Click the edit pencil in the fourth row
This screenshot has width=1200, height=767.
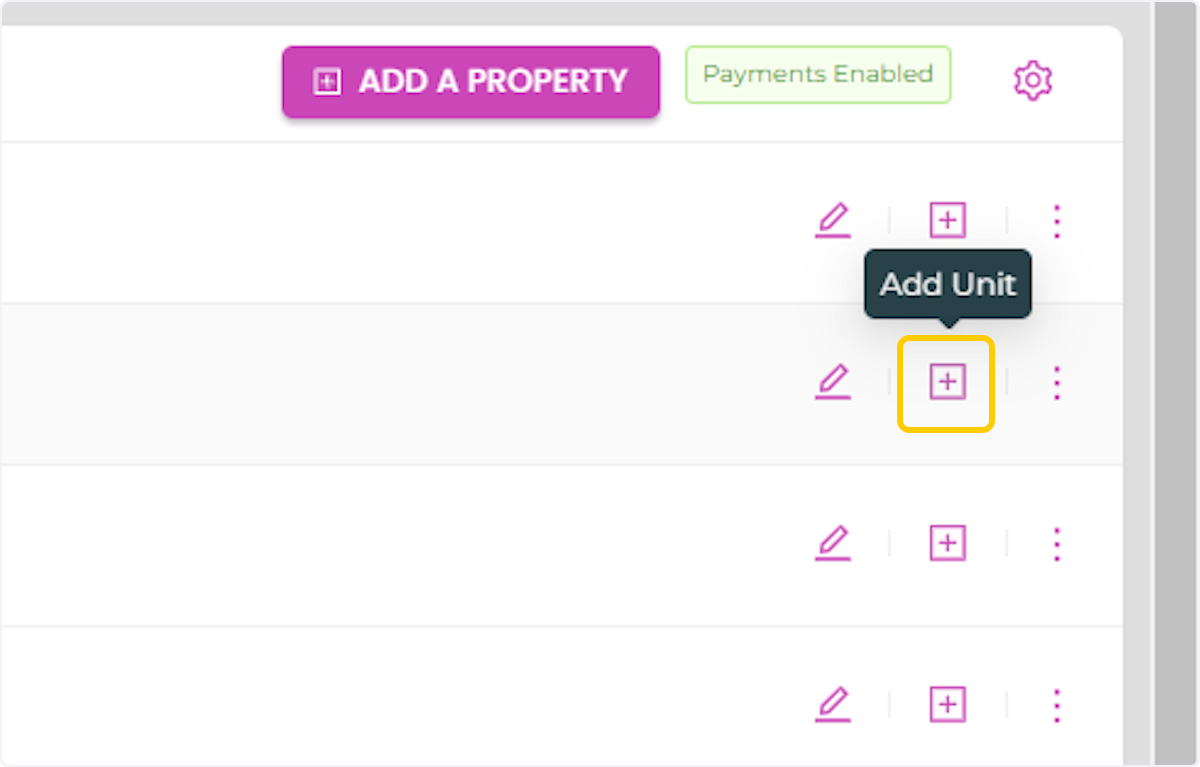(x=832, y=705)
